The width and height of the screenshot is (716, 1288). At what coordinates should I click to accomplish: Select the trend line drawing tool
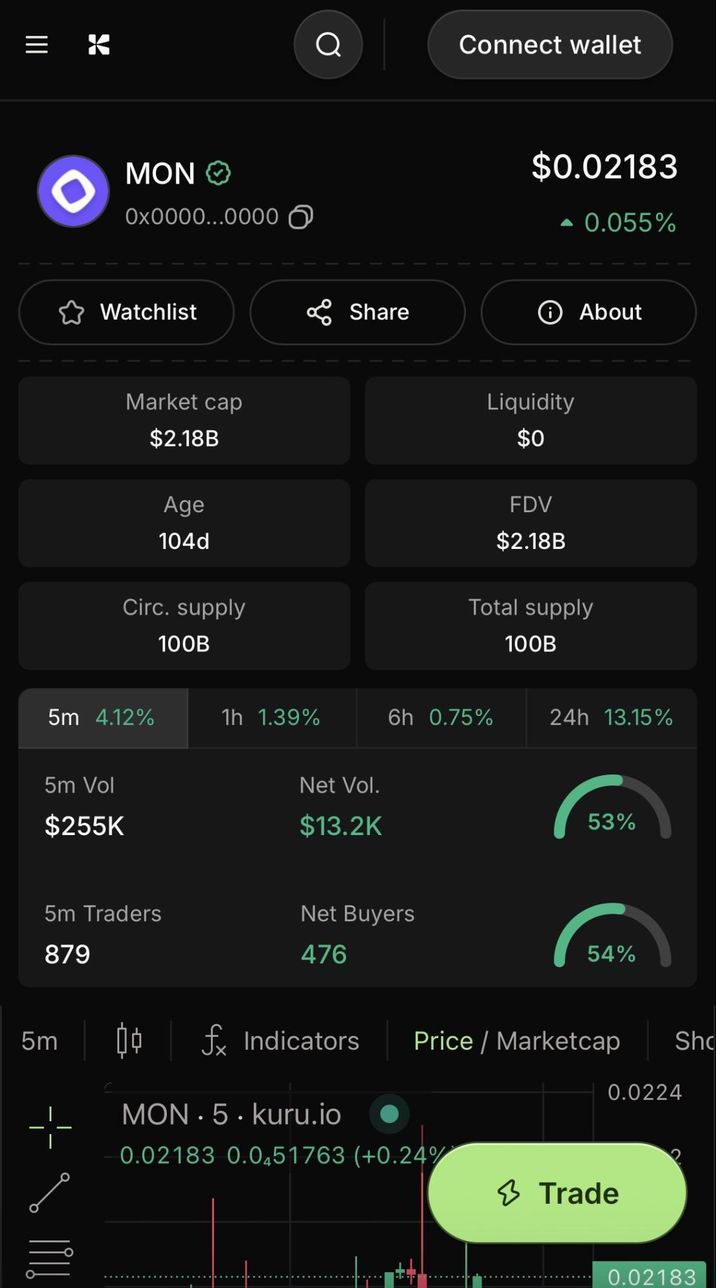[50, 1193]
